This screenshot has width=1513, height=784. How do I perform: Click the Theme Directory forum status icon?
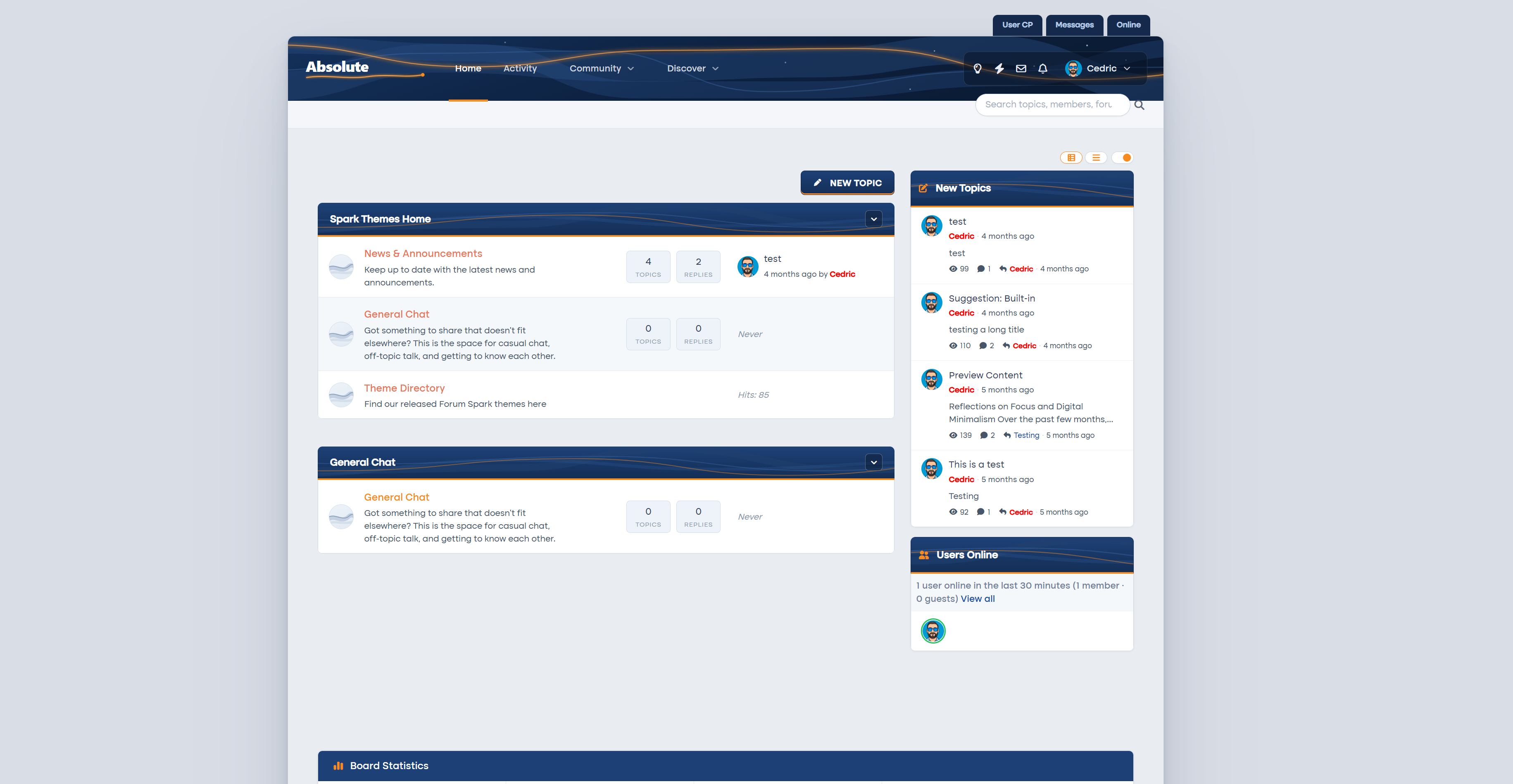pos(341,395)
